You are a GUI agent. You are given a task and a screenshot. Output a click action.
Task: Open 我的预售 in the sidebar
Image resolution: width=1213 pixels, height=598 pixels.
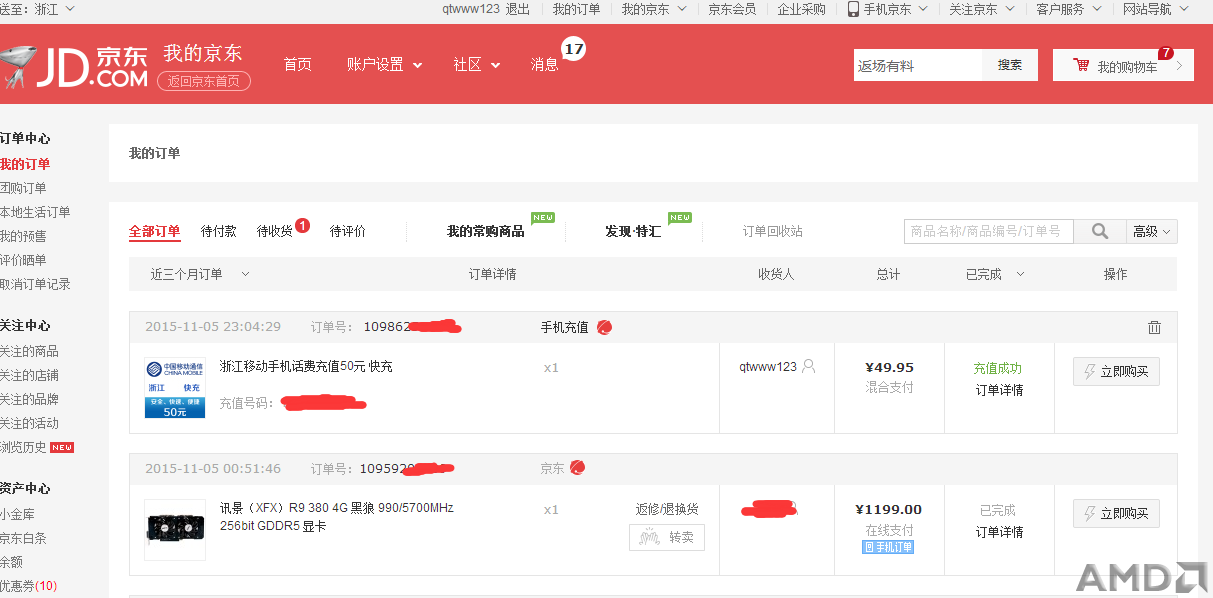(x=23, y=236)
